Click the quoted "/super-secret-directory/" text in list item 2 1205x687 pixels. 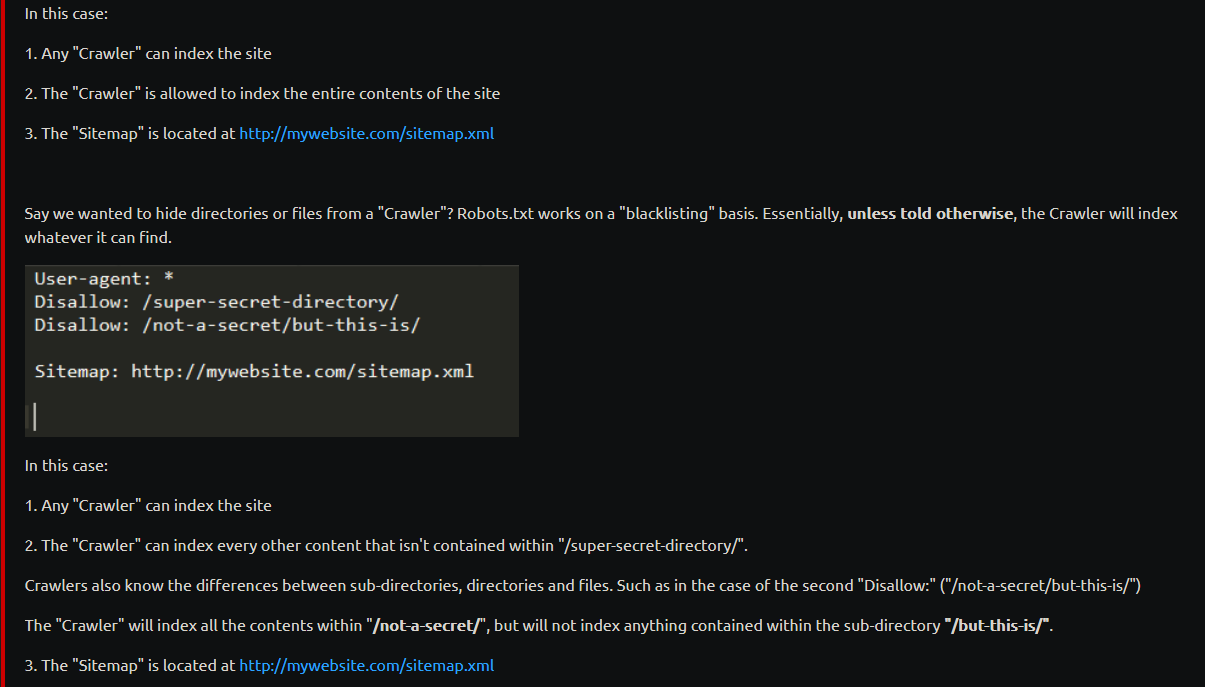(x=655, y=545)
